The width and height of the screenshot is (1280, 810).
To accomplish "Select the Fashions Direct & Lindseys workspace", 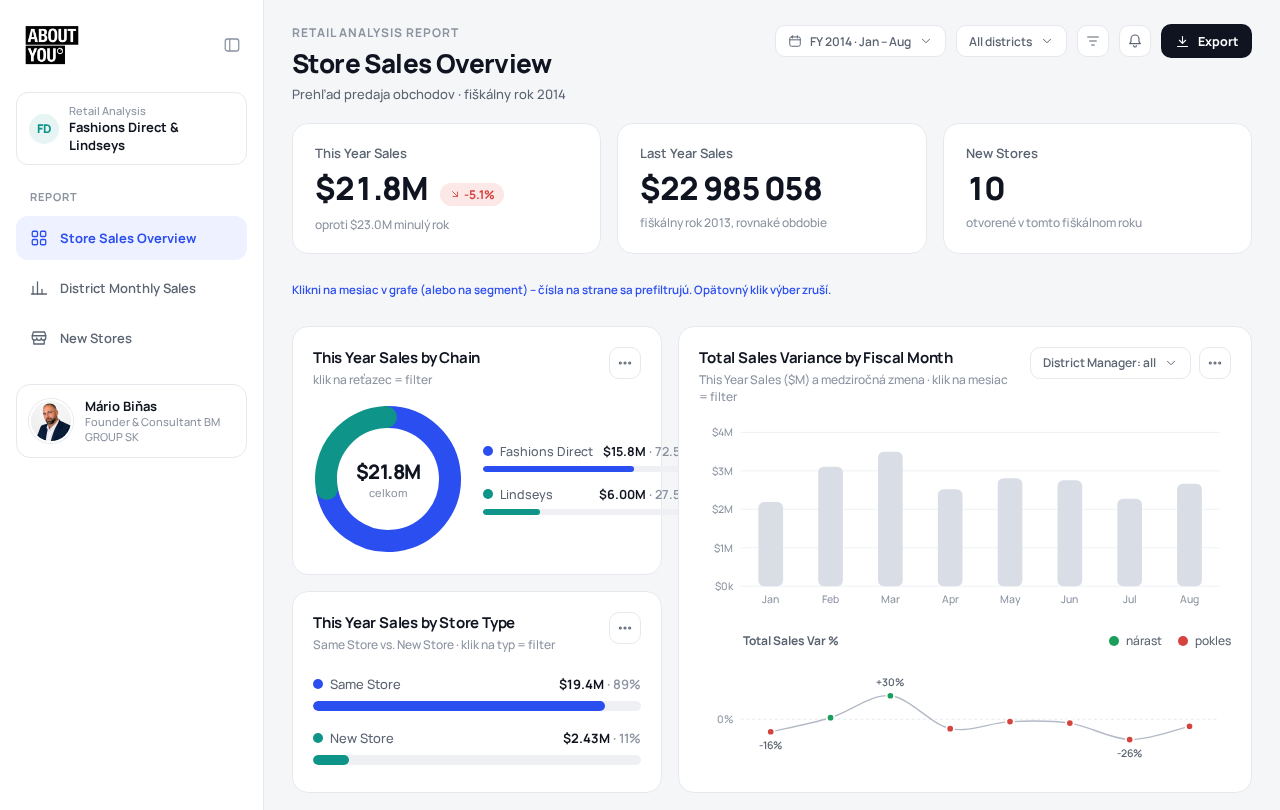I will tap(131, 128).
